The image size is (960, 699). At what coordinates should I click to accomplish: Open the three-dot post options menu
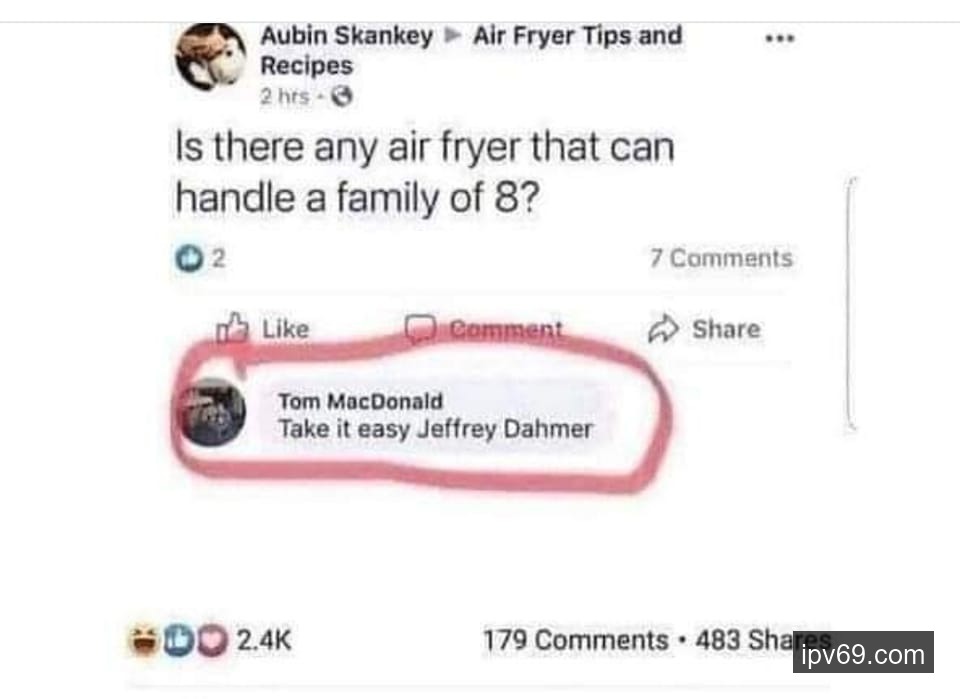pyautogui.click(x=780, y=38)
